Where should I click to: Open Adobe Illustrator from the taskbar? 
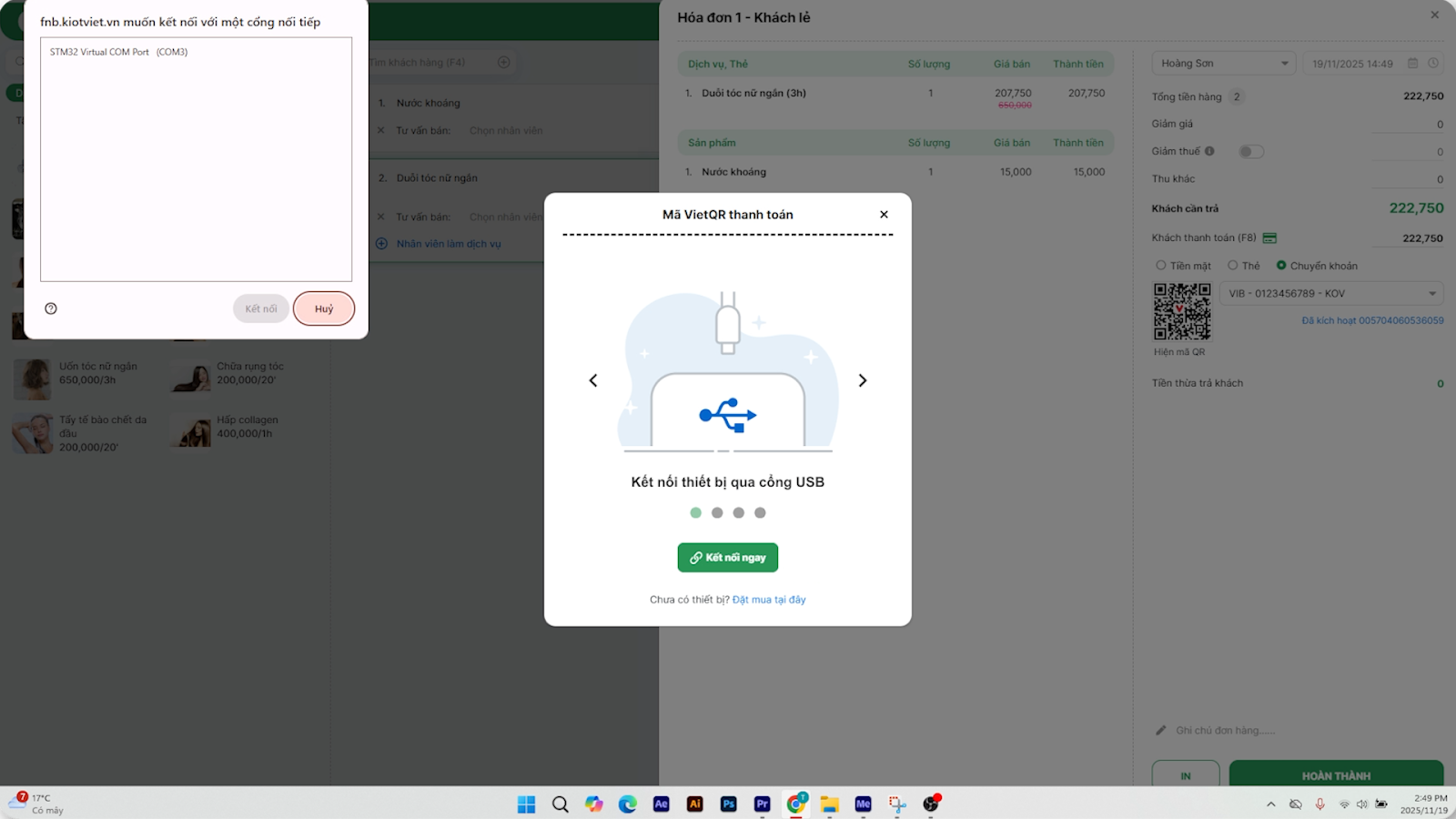coord(695,804)
